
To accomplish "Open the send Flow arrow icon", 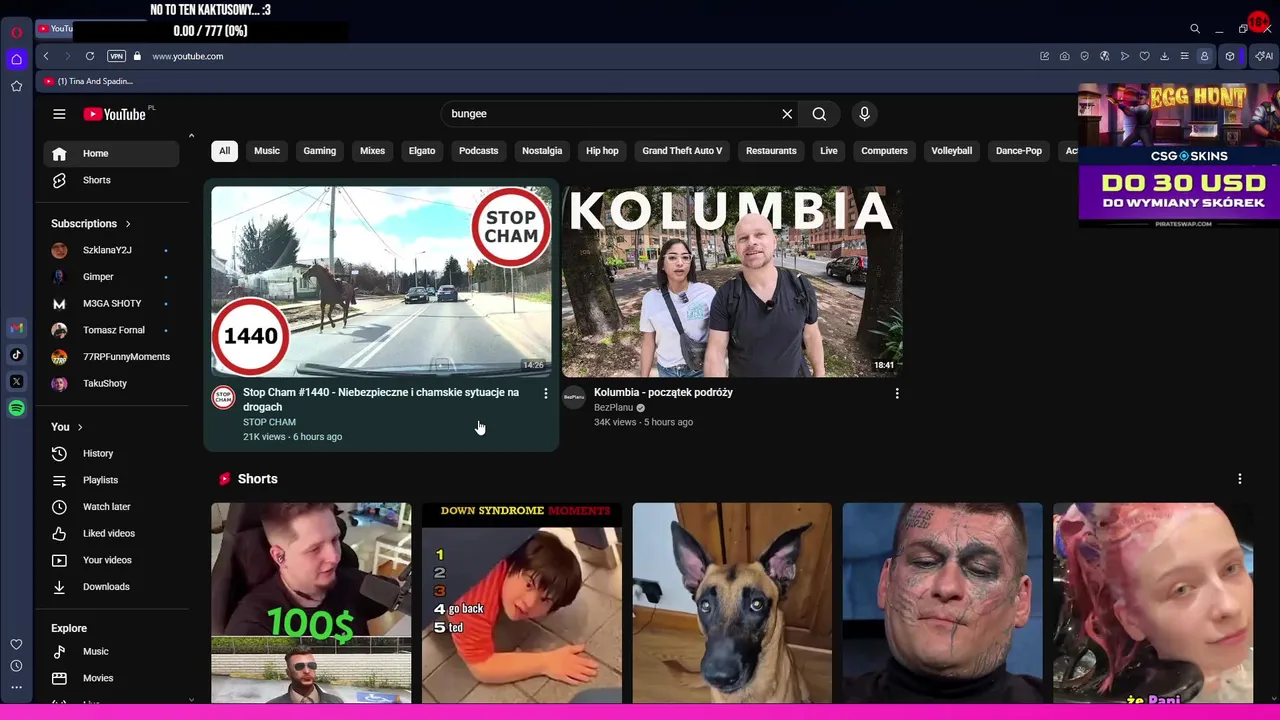I will click(1124, 56).
